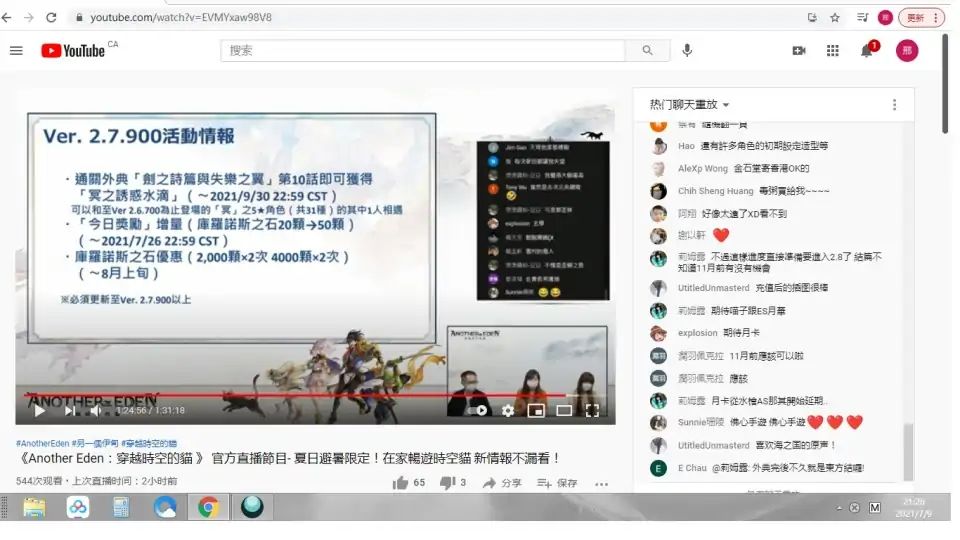This screenshot has width=960, height=540.
Task: Go to YouTube home via the logo
Action: [73, 51]
